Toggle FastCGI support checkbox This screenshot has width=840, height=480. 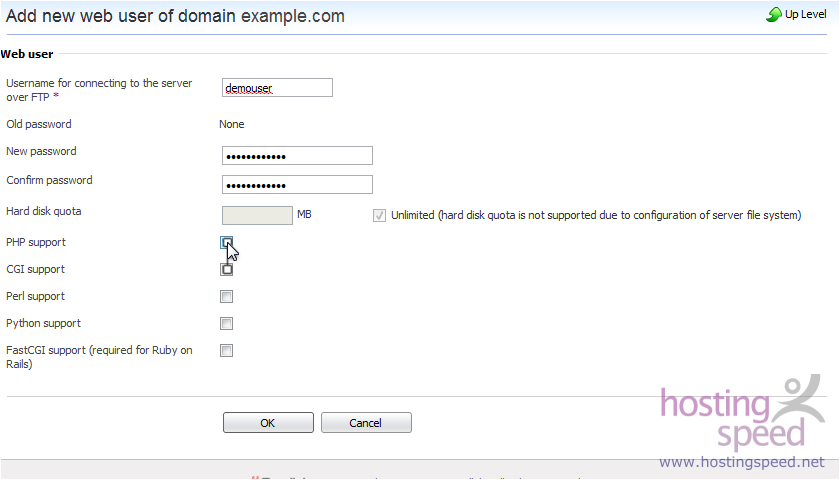227,350
